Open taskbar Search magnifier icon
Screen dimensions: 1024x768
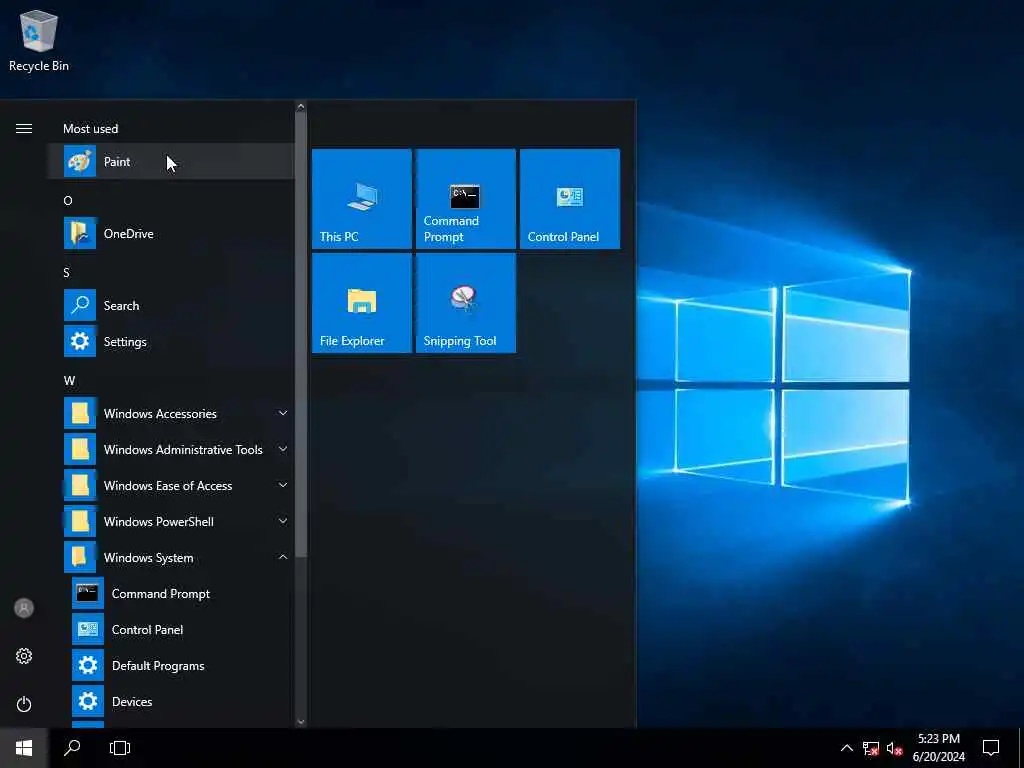pyautogui.click(x=72, y=748)
